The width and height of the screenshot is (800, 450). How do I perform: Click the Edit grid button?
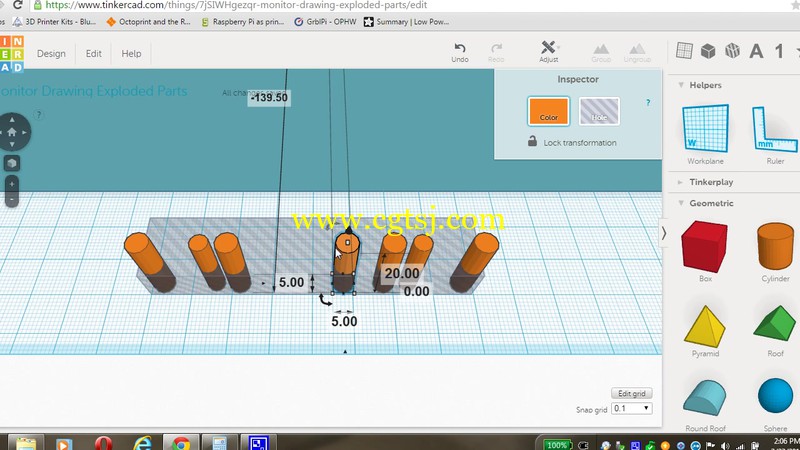point(632,393)
